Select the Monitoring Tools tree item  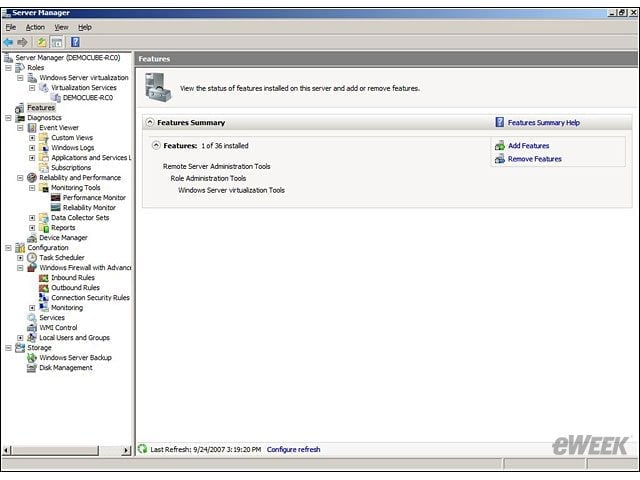pos(76,188)
